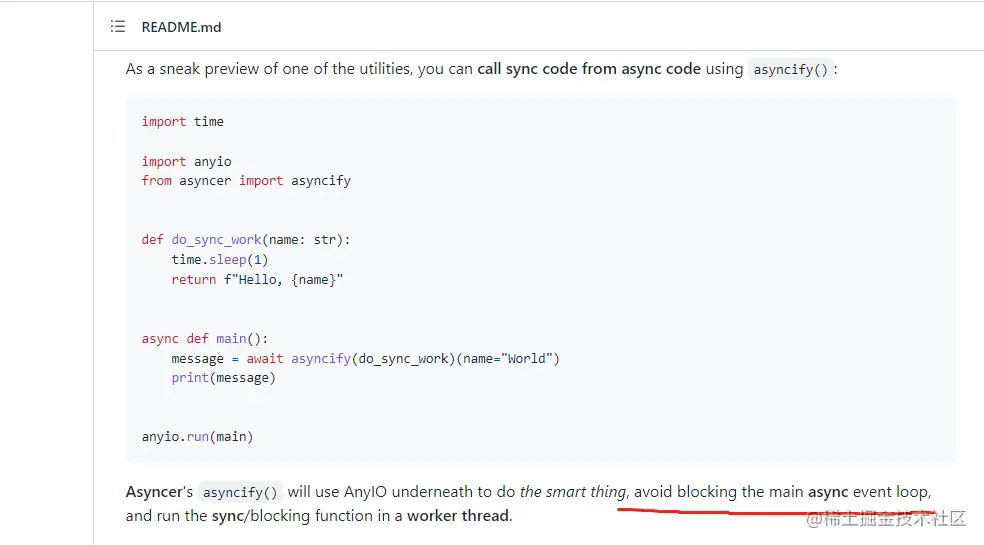Click the README.md file title

pyautogui.click(x=181, y=27)
